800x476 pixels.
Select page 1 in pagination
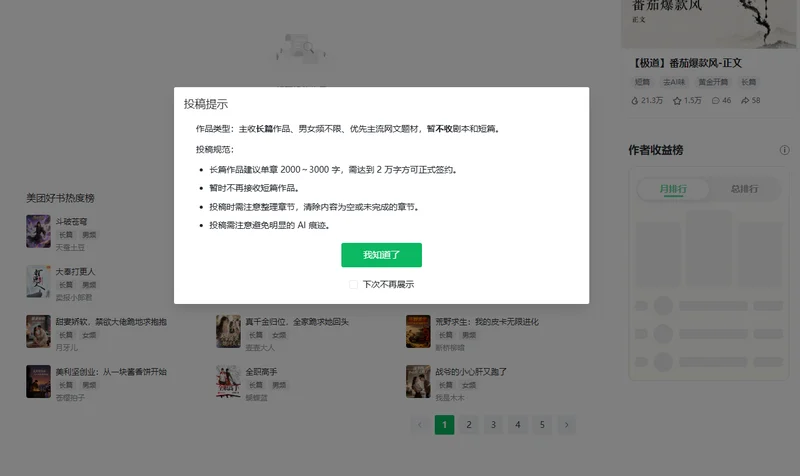pos(444,424)
